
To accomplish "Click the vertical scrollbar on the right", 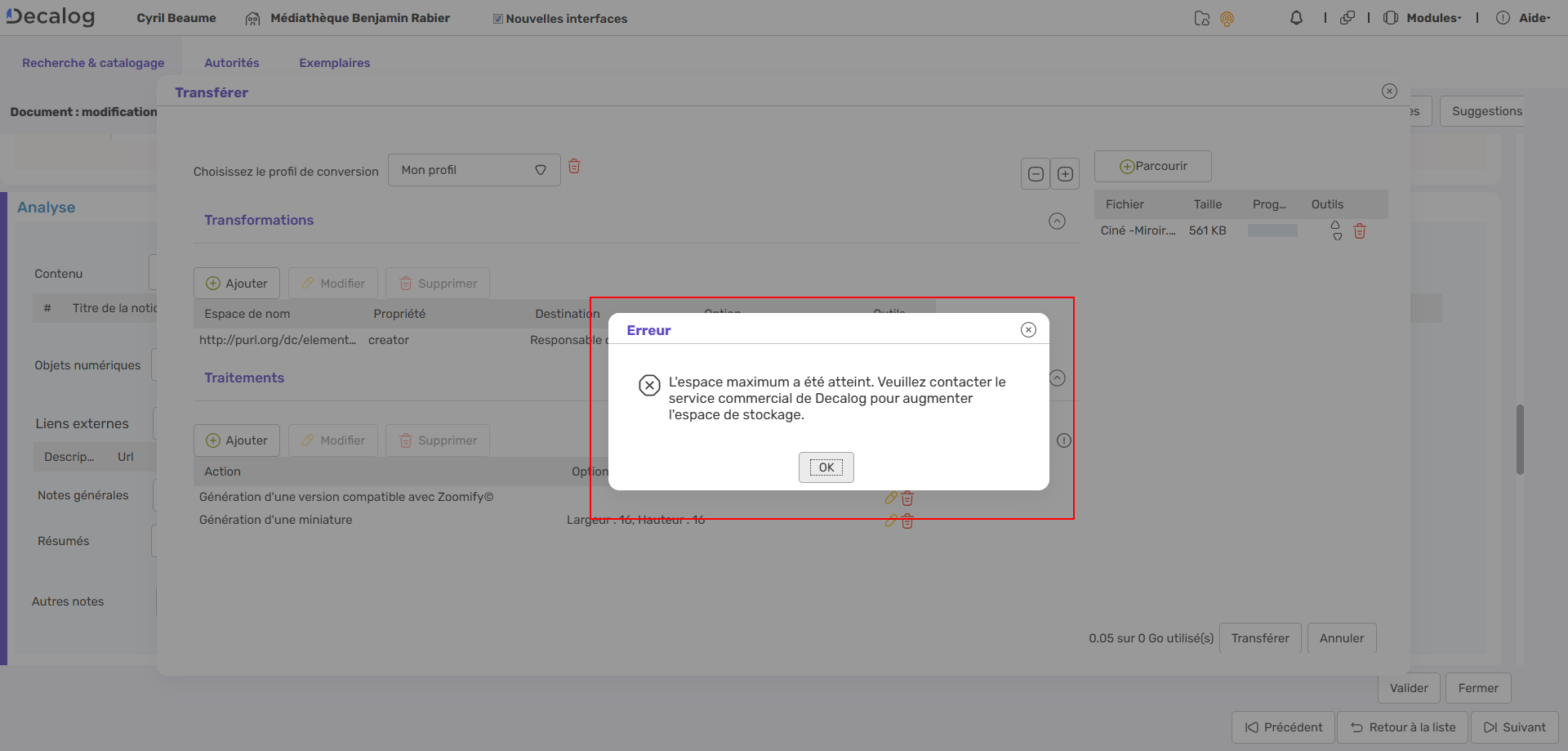I will coord(1520,439).
